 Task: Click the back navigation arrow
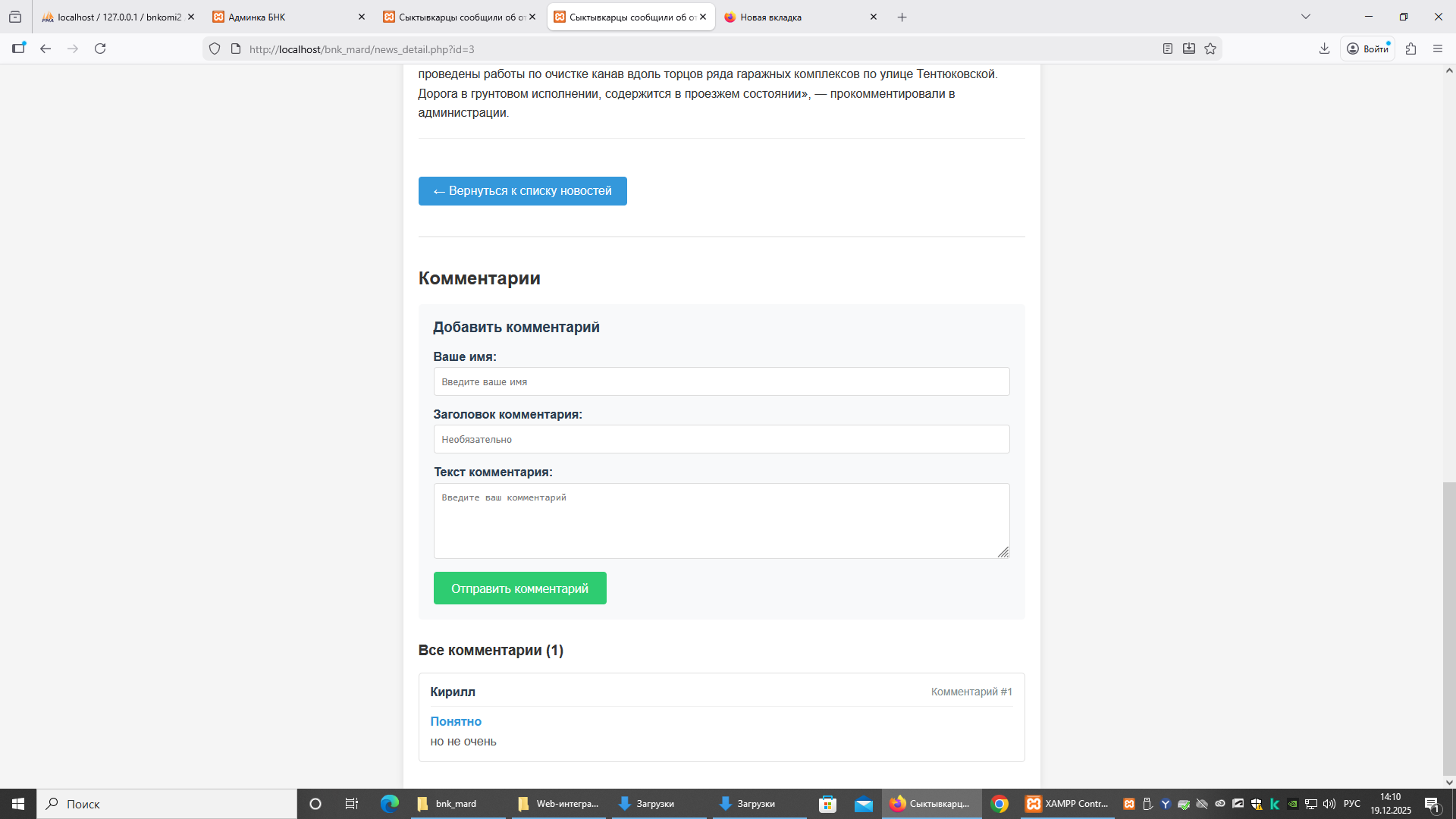tap(45, 49)
